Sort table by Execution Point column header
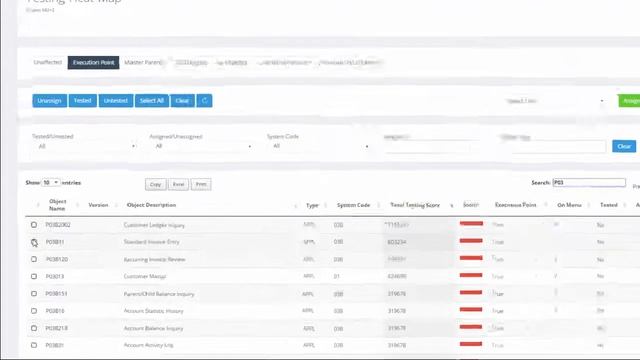The image size is (640, 360). coord(516,205)
